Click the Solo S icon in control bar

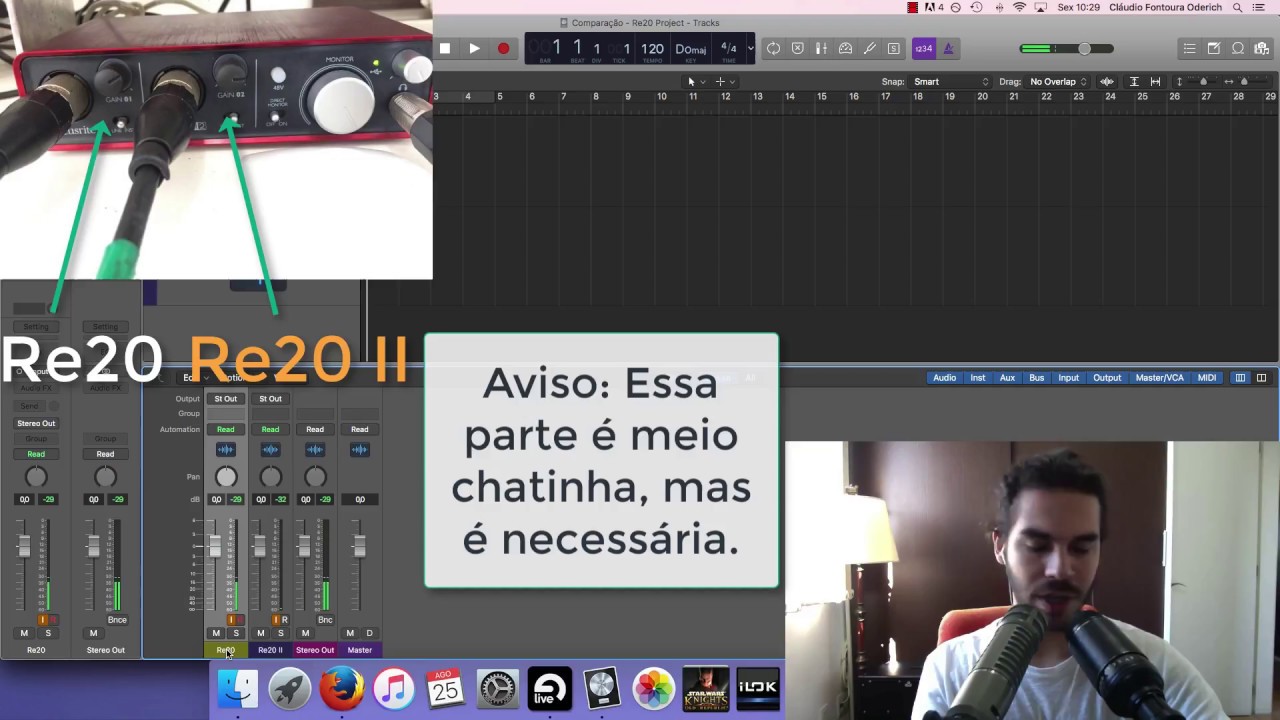[893, 48]
